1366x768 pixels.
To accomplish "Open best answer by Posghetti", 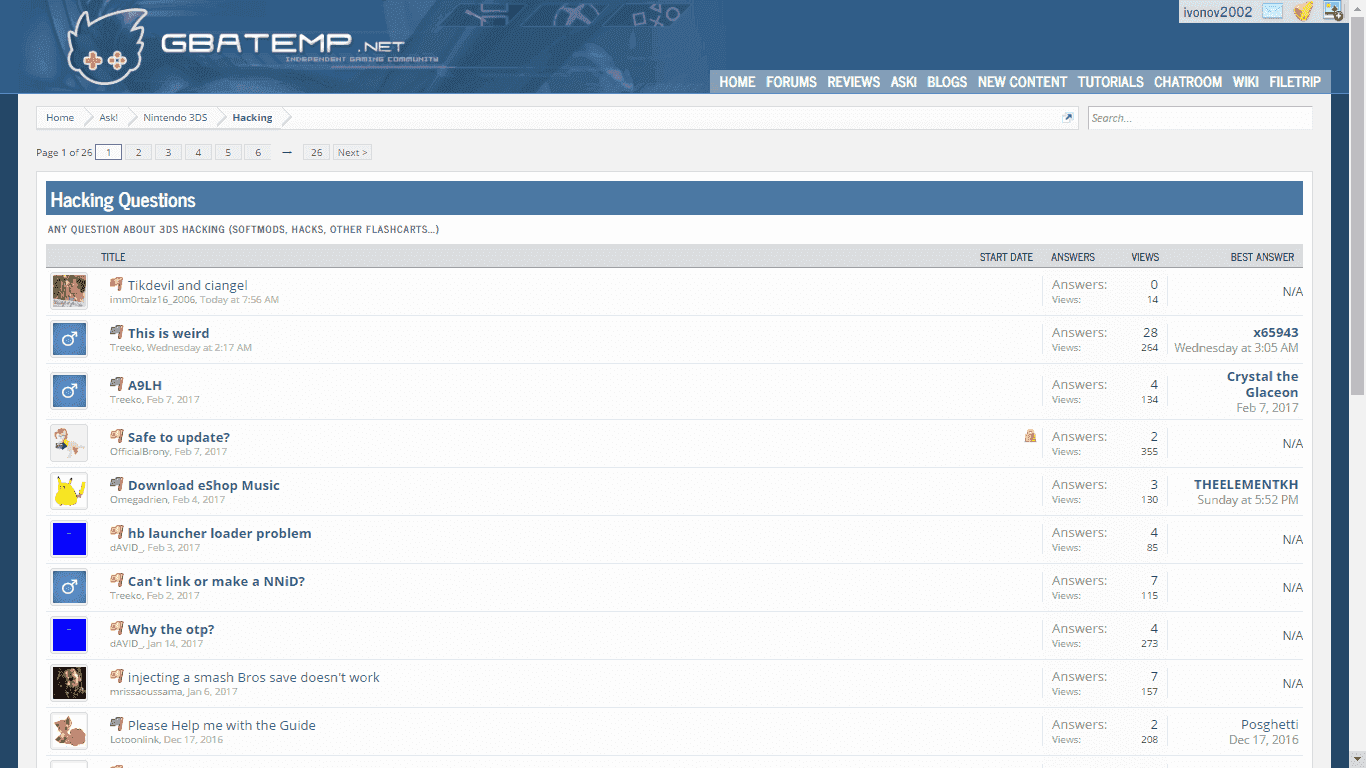I will pos(1270,724).
